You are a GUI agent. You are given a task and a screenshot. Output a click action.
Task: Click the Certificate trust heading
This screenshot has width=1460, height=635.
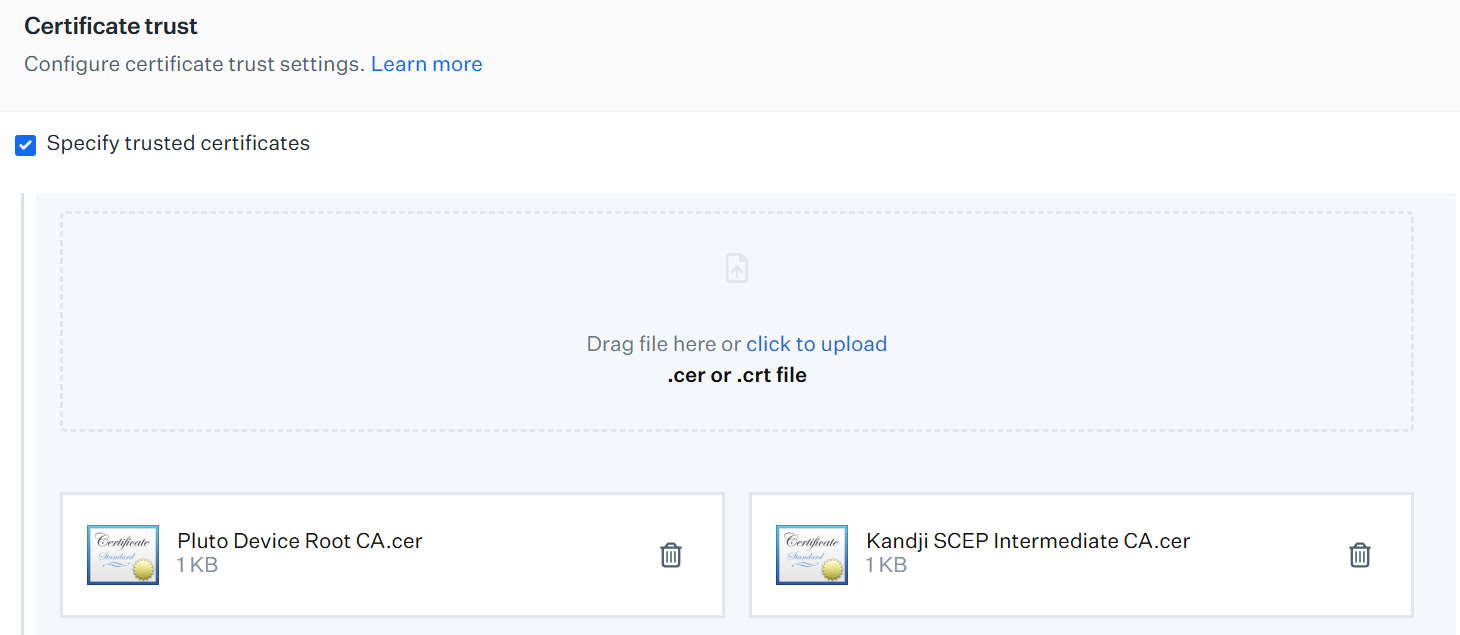(x=111, y=26)
